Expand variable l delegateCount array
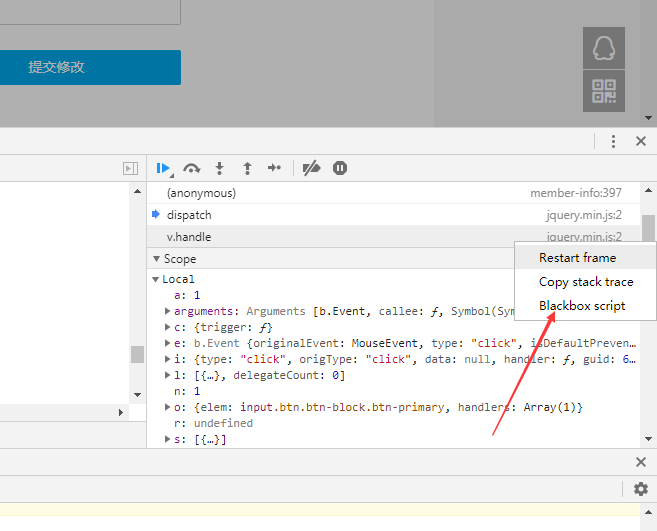Screen dimensions: 657x531 [x=167, y=375]
